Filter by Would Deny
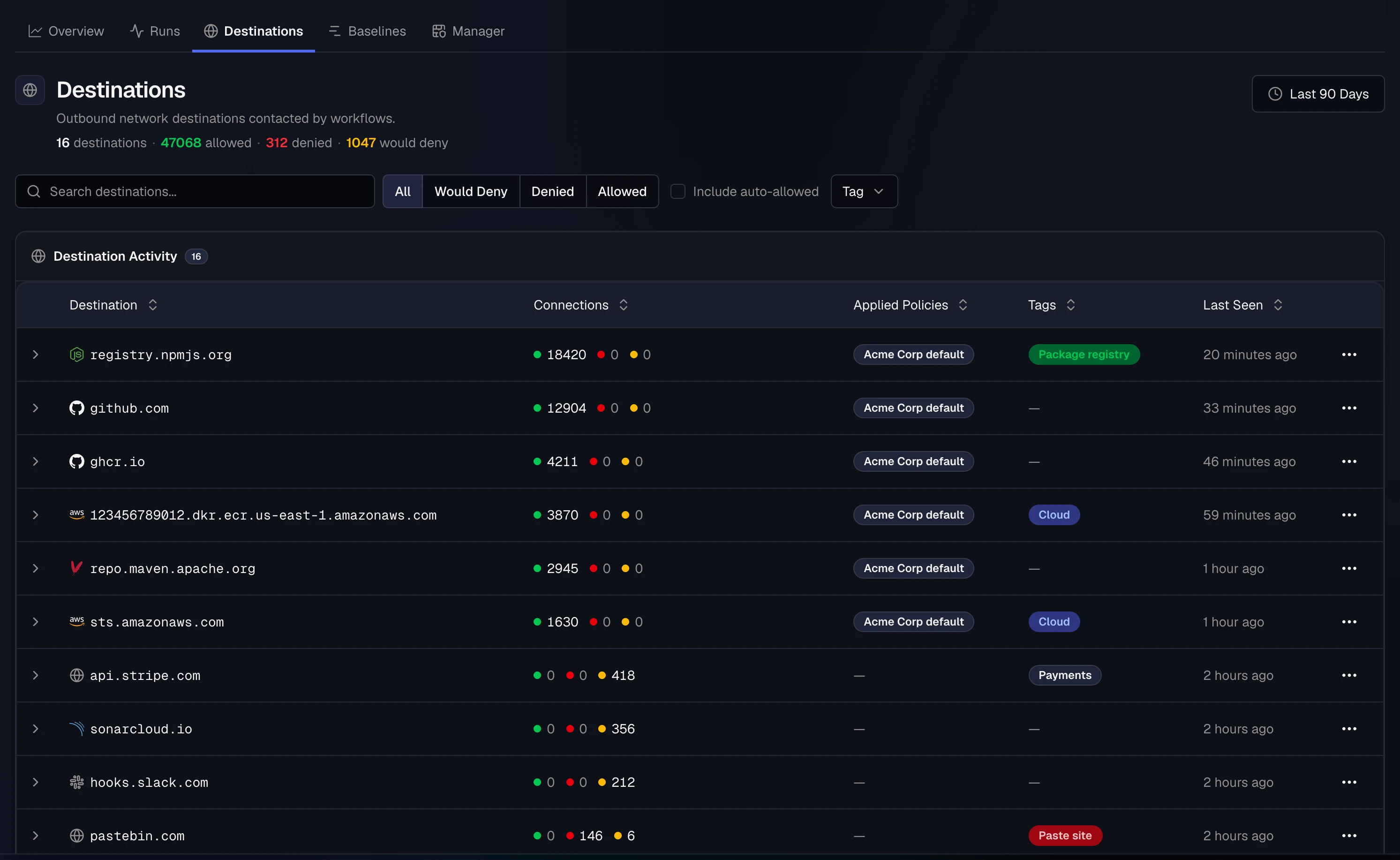Screen dimensions: 1400x860 (471, 192)
